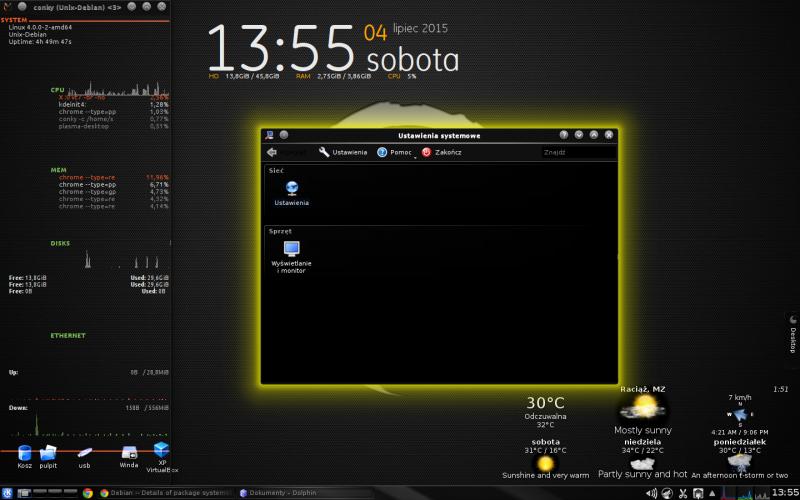Click the volume speaker icon in system tray

(652, 493)
